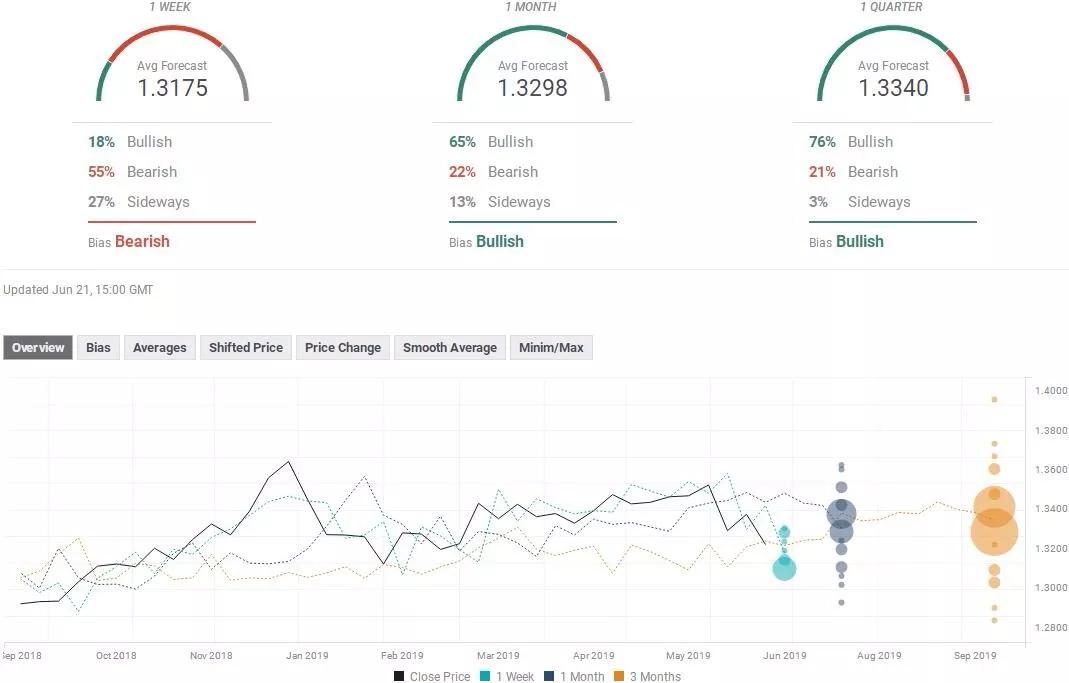Toggle Close Price series in legend
Image resolution: width=1069 pixels, height=683 pixels.
click(431, 677)
